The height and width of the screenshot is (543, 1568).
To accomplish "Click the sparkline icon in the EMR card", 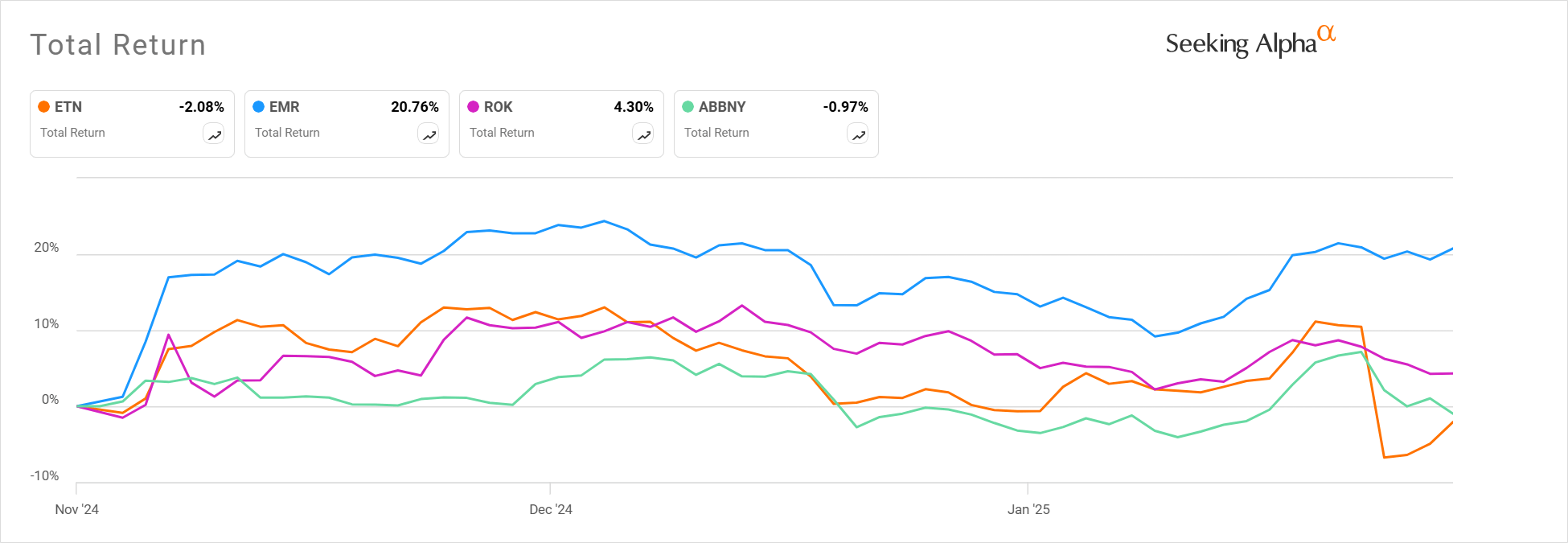I will (429, 134).
